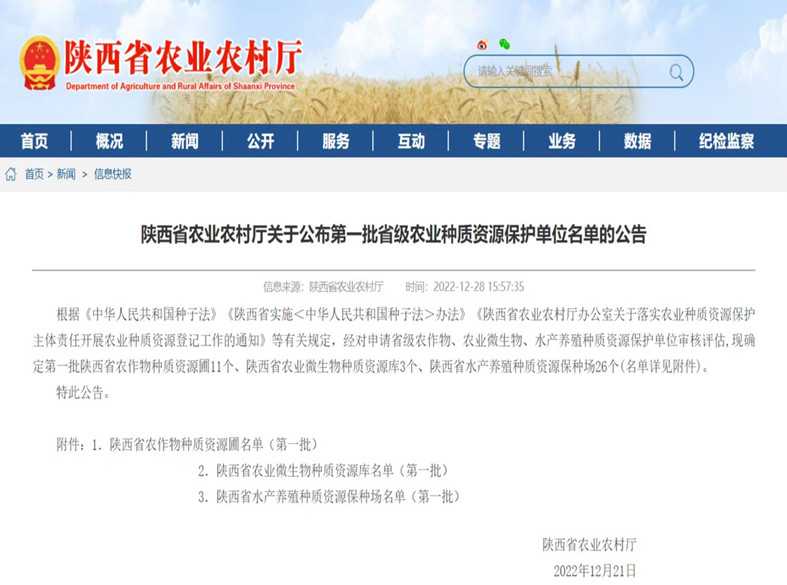
Task: Click the breadcrumb home icon
Action: [11, 174]
